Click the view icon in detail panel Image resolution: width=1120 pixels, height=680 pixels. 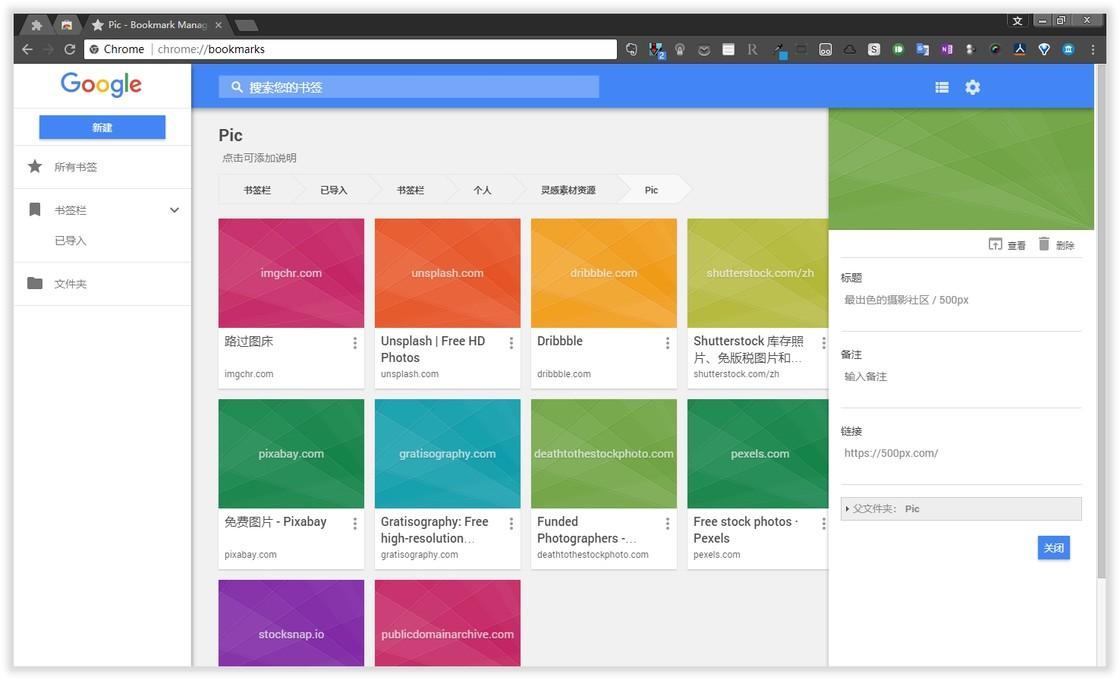(995, 244)
